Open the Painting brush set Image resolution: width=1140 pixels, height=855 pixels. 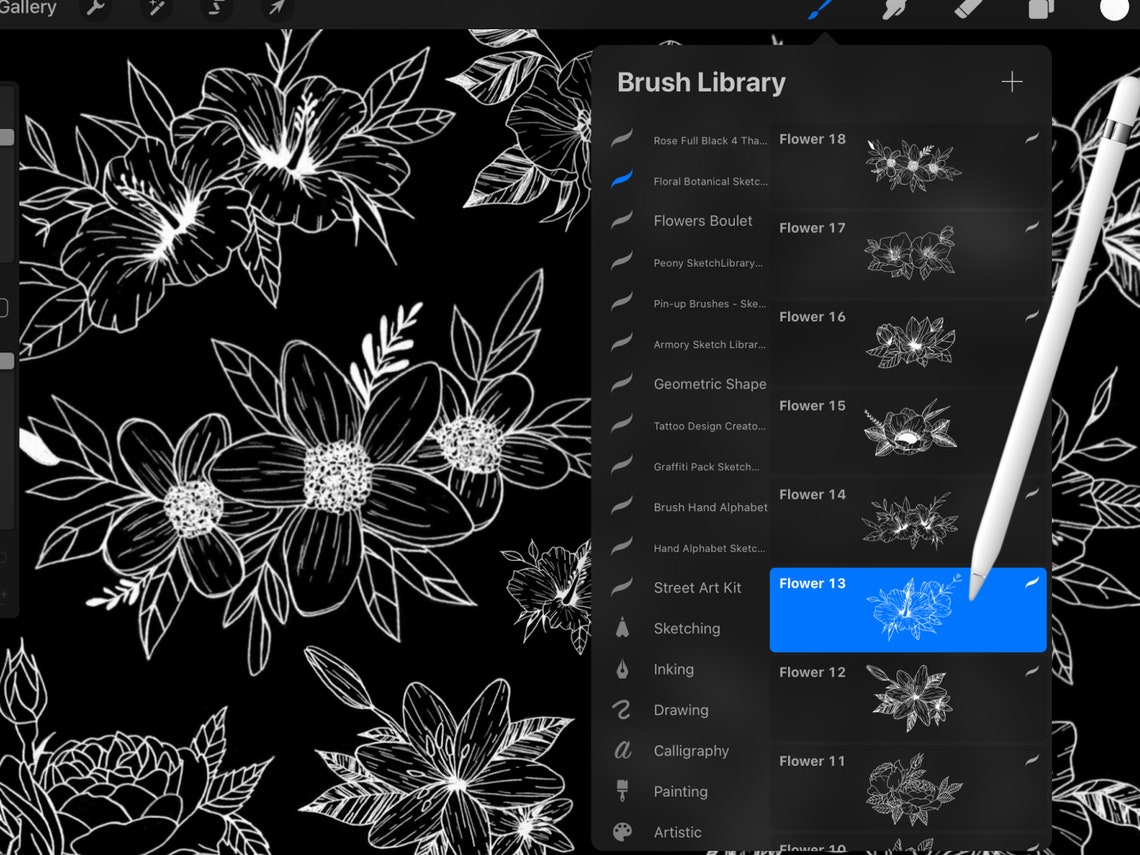tap(689, 791)
